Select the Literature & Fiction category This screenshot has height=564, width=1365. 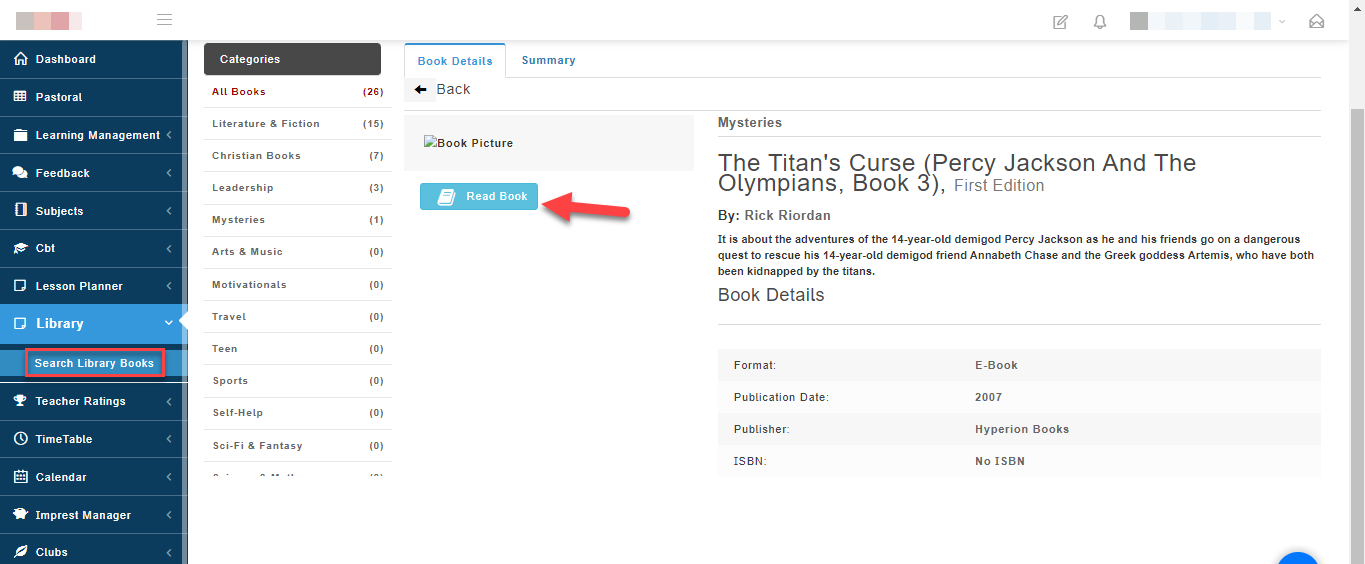pyautogui.click(x=298, y=124)
